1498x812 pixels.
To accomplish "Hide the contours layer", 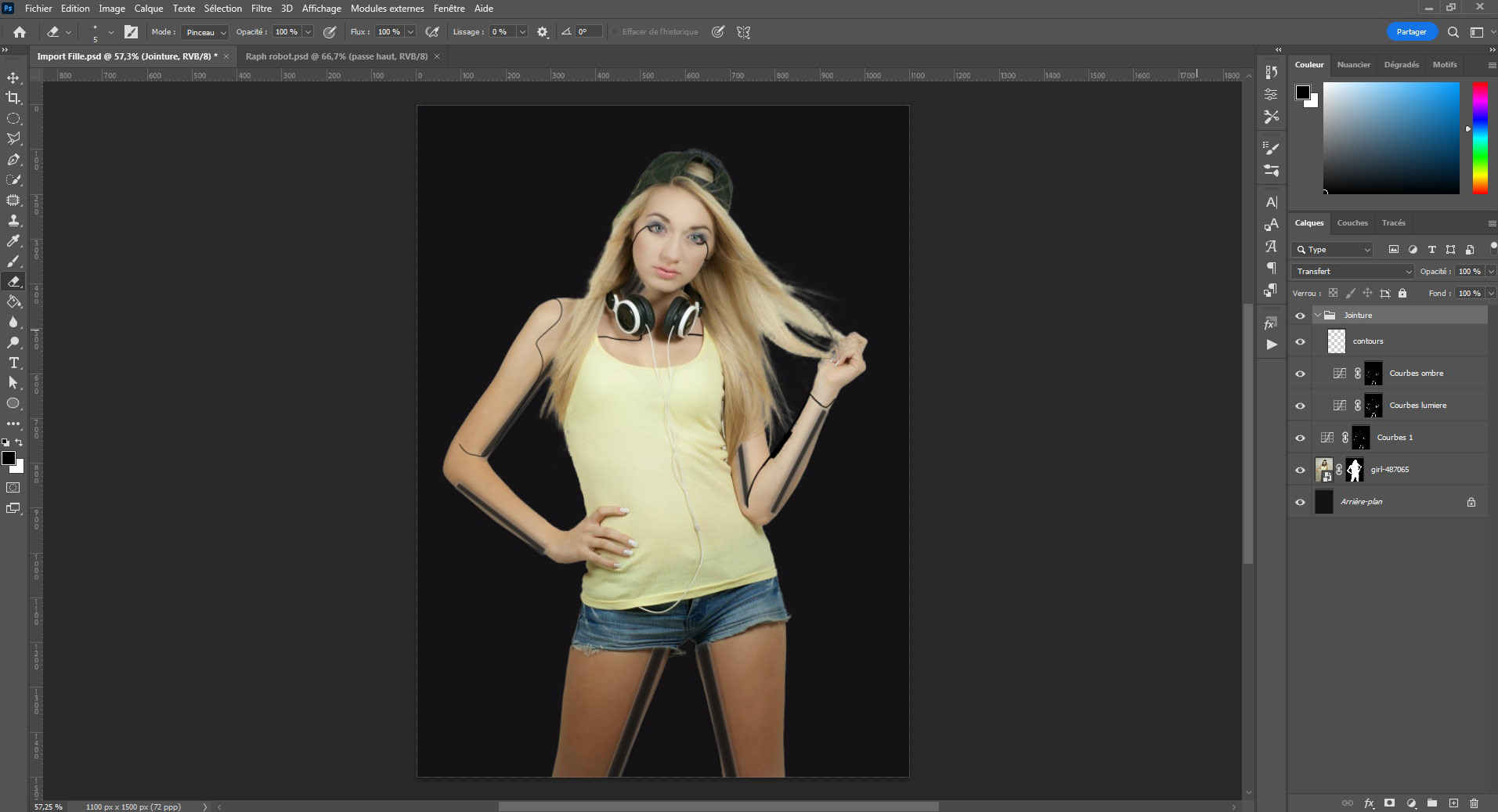I will [1301, 341].
